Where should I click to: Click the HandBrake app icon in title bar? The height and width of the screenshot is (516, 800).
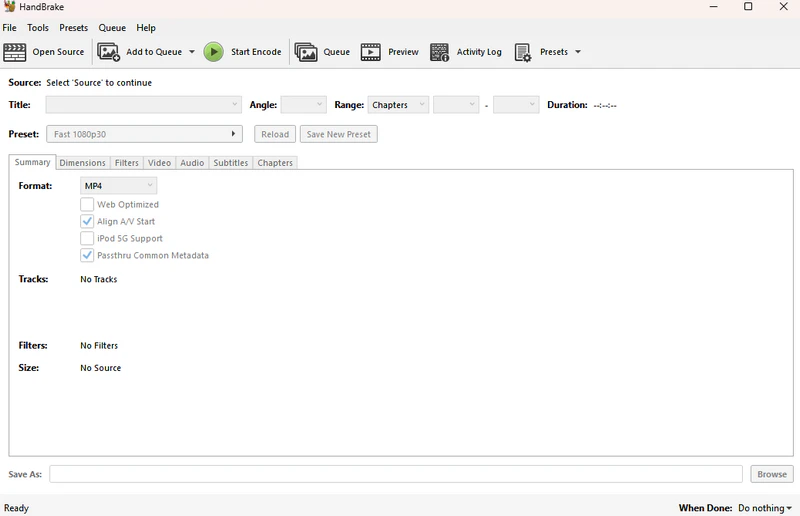[9, 7]
